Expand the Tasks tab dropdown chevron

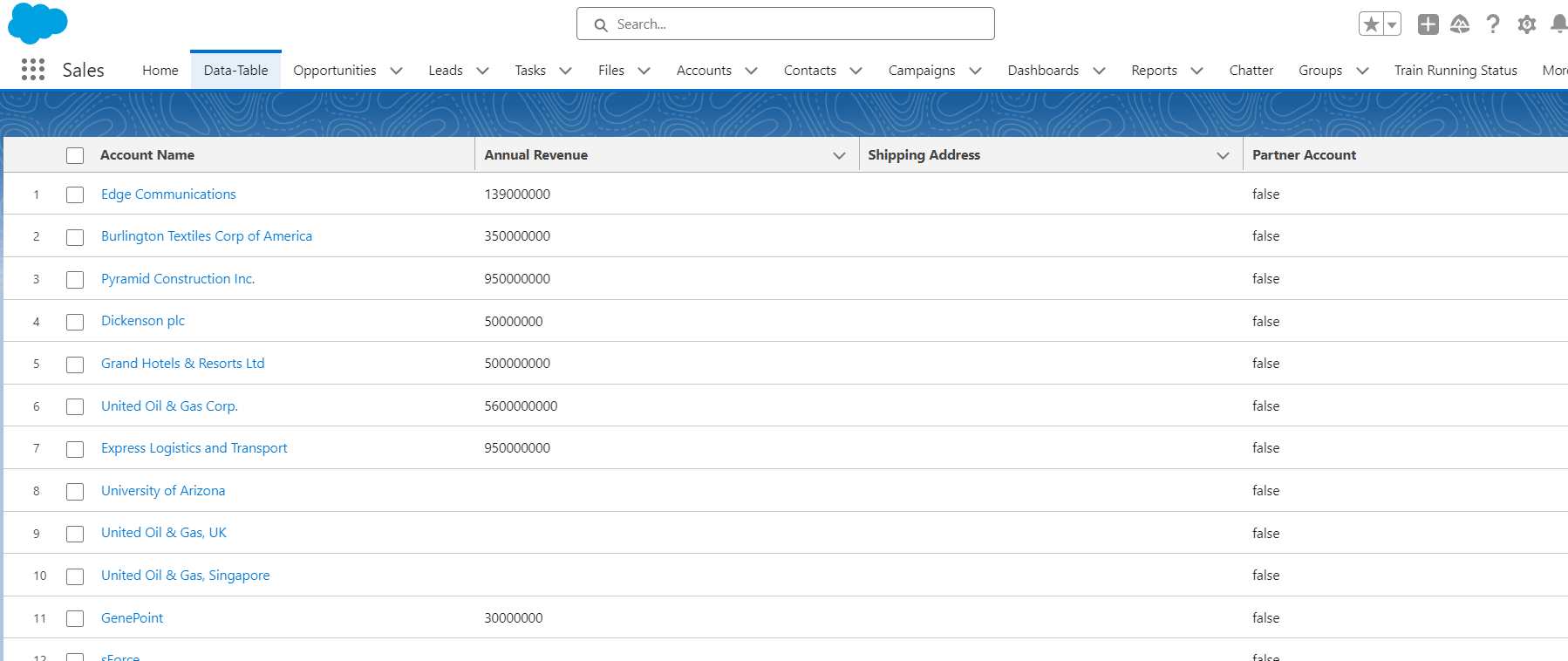tap(565, 71)
